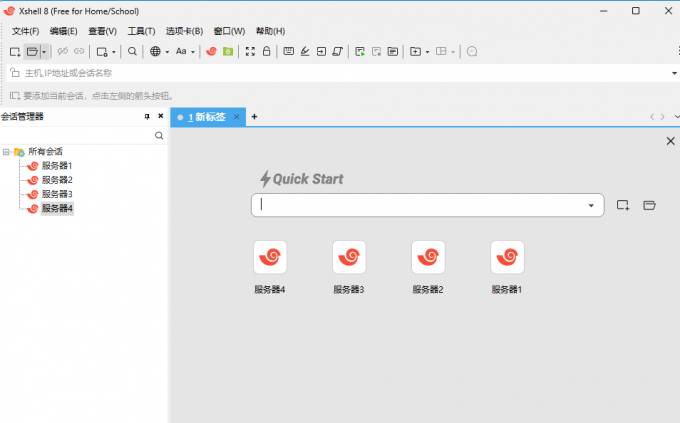
Task: Open the 文件(F) menu
Action: (25, 31)
